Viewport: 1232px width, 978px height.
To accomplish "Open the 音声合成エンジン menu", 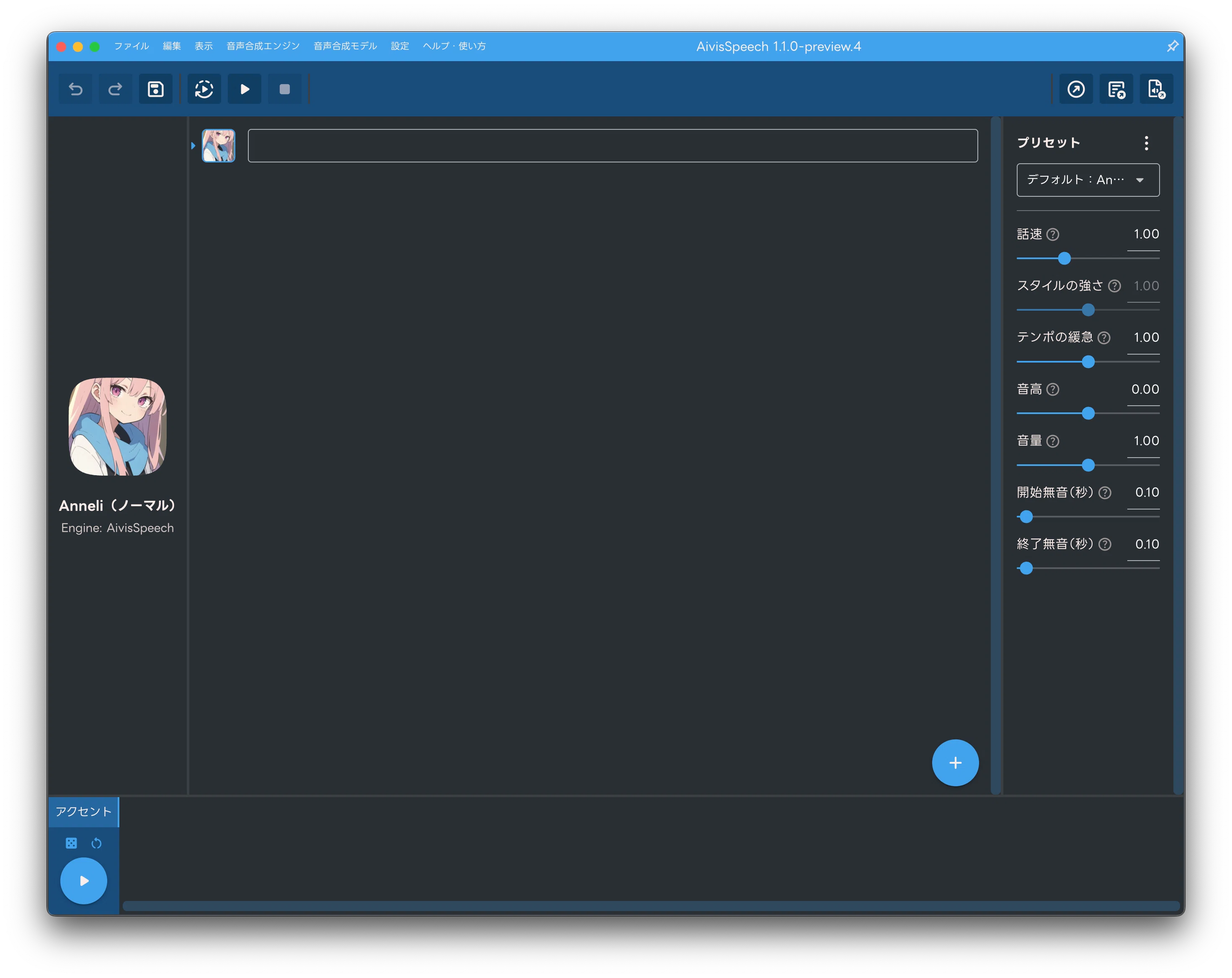I will pyautogui.click(x=263, y=46).
